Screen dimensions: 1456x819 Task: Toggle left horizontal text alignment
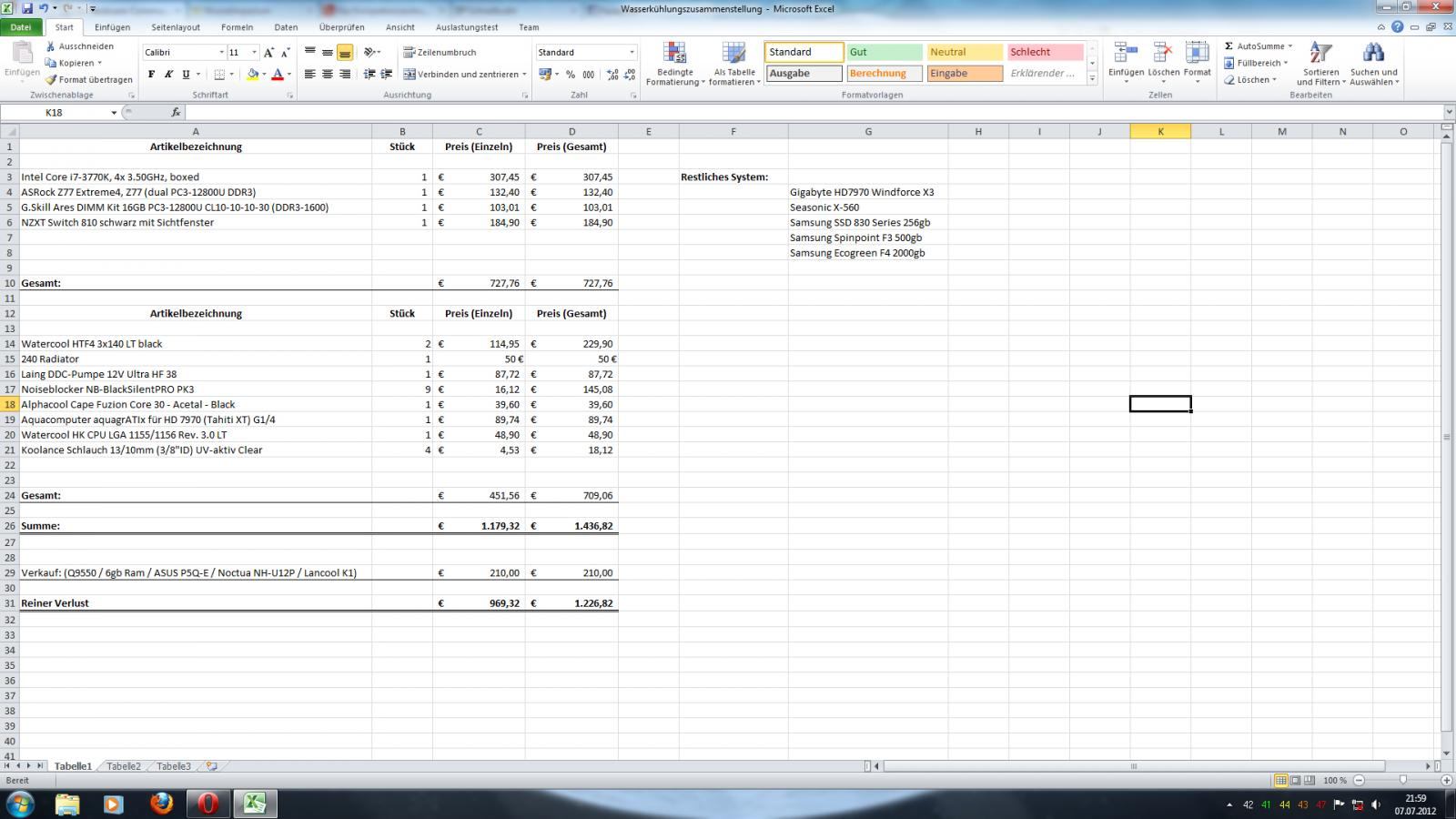[310, 75]
